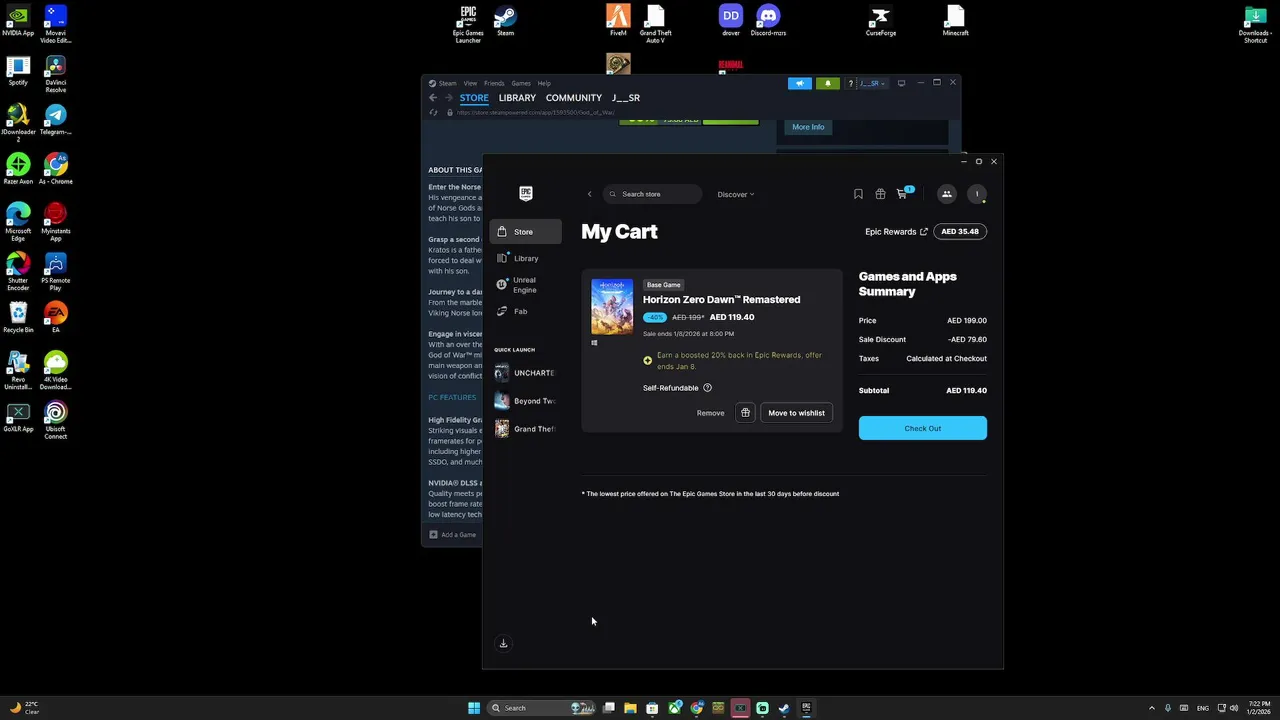Open the Steam menu in menu bar
Screen dimensions: 1280x720
(x=447, y=83)
